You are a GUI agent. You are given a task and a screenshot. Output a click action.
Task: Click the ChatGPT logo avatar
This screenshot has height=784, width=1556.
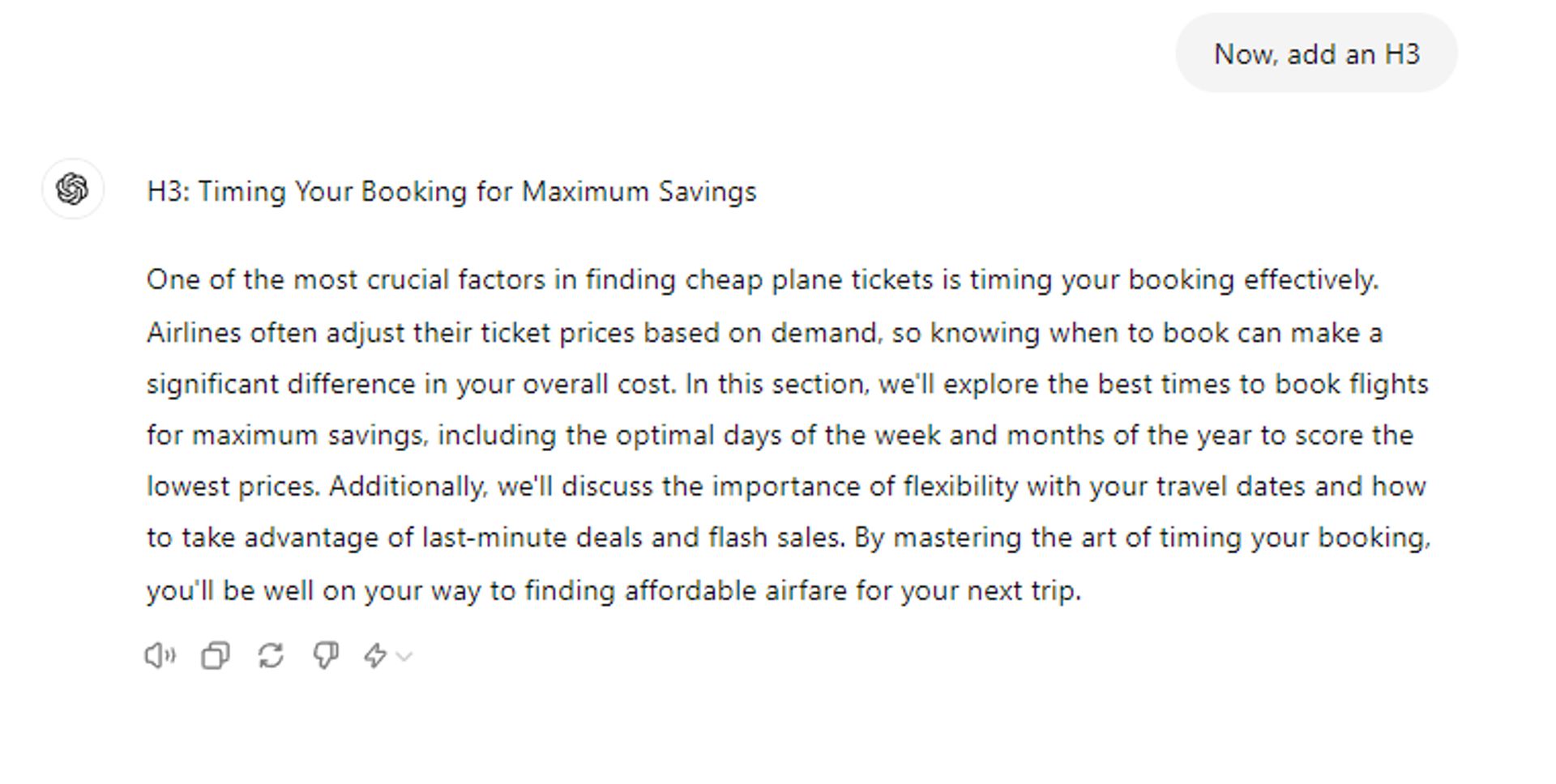point(73,189)
